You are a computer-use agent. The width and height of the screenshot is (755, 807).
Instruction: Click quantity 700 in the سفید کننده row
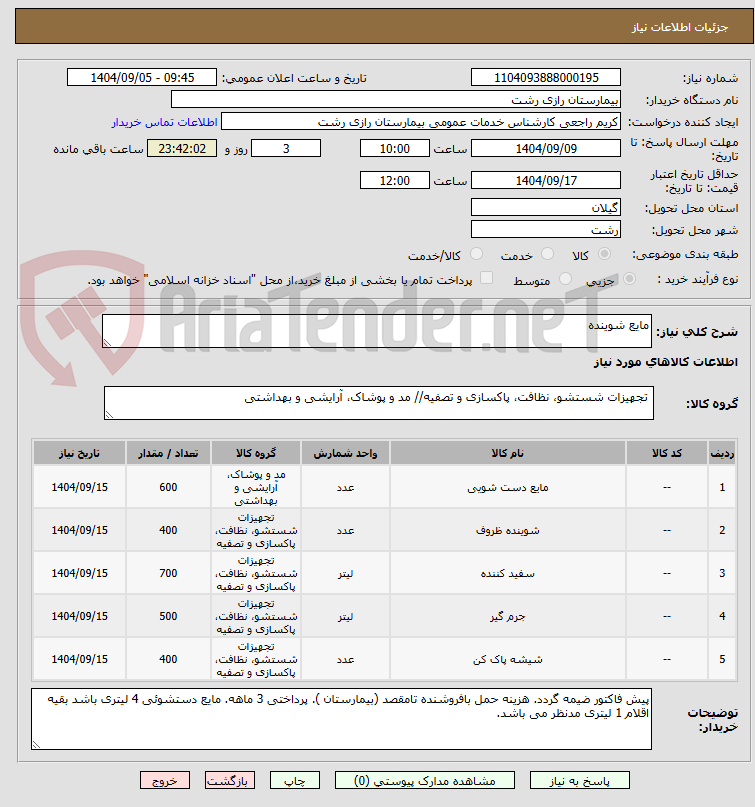[x=168, y=573]
